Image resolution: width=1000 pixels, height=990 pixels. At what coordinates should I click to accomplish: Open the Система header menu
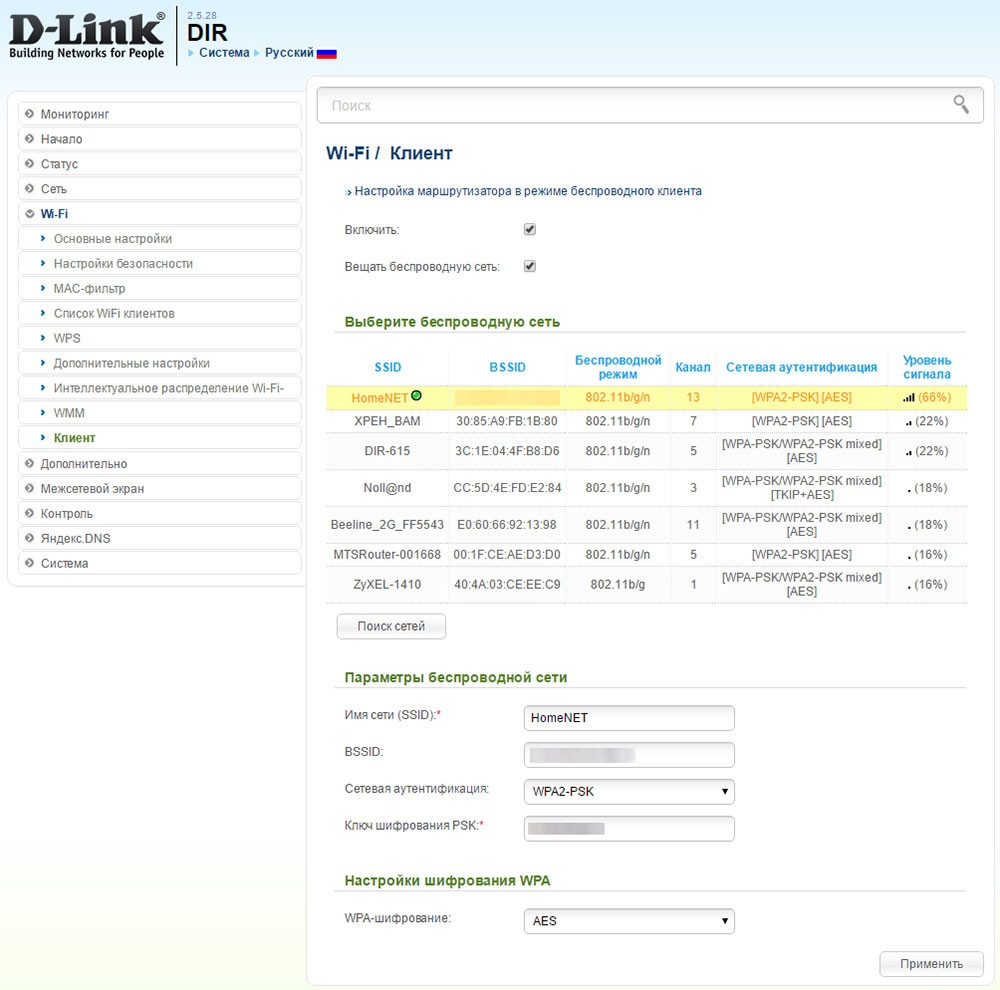coord(224,52)
